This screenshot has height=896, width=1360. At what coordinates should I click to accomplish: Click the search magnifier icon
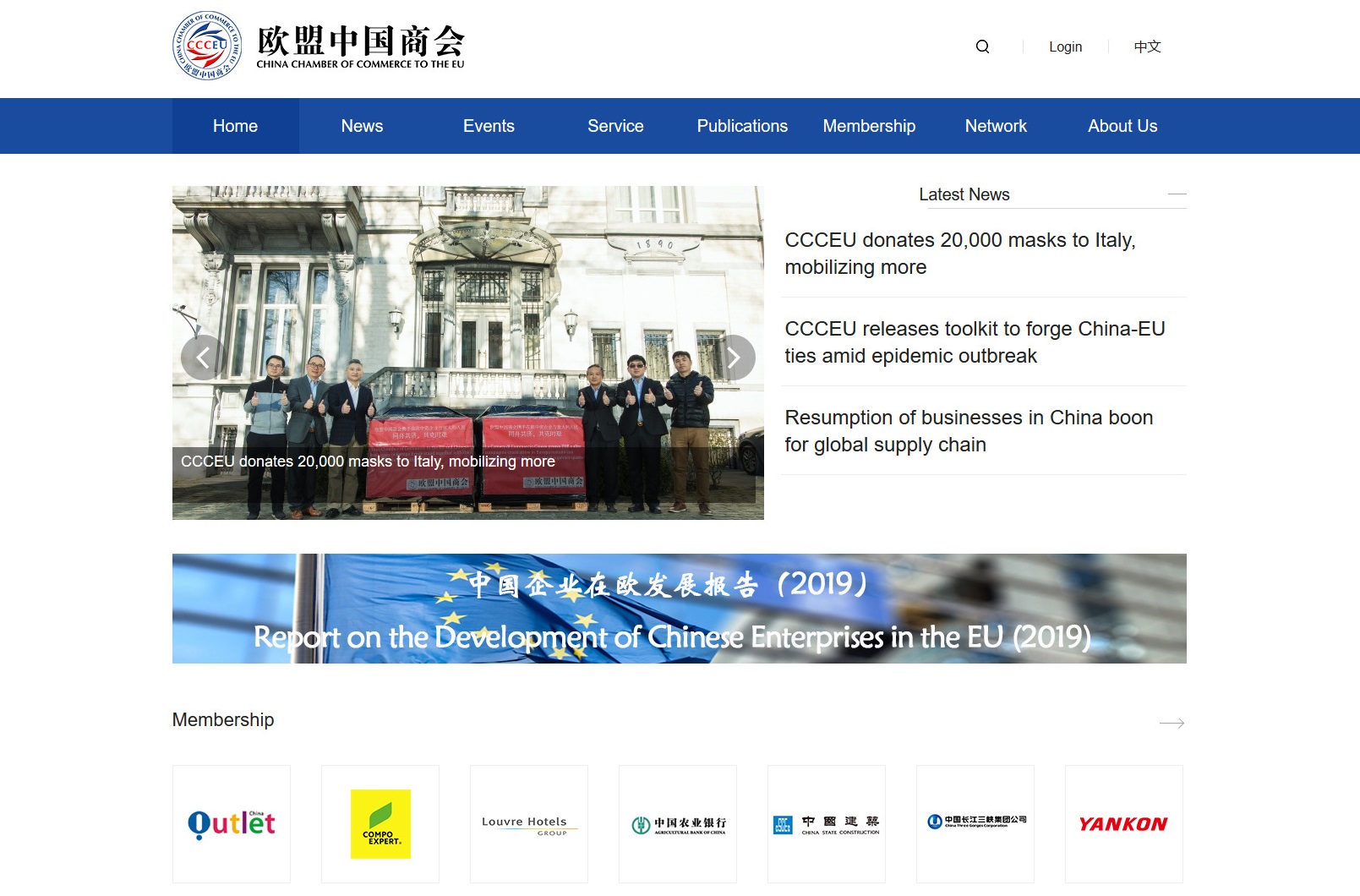(x=982, y=46)
